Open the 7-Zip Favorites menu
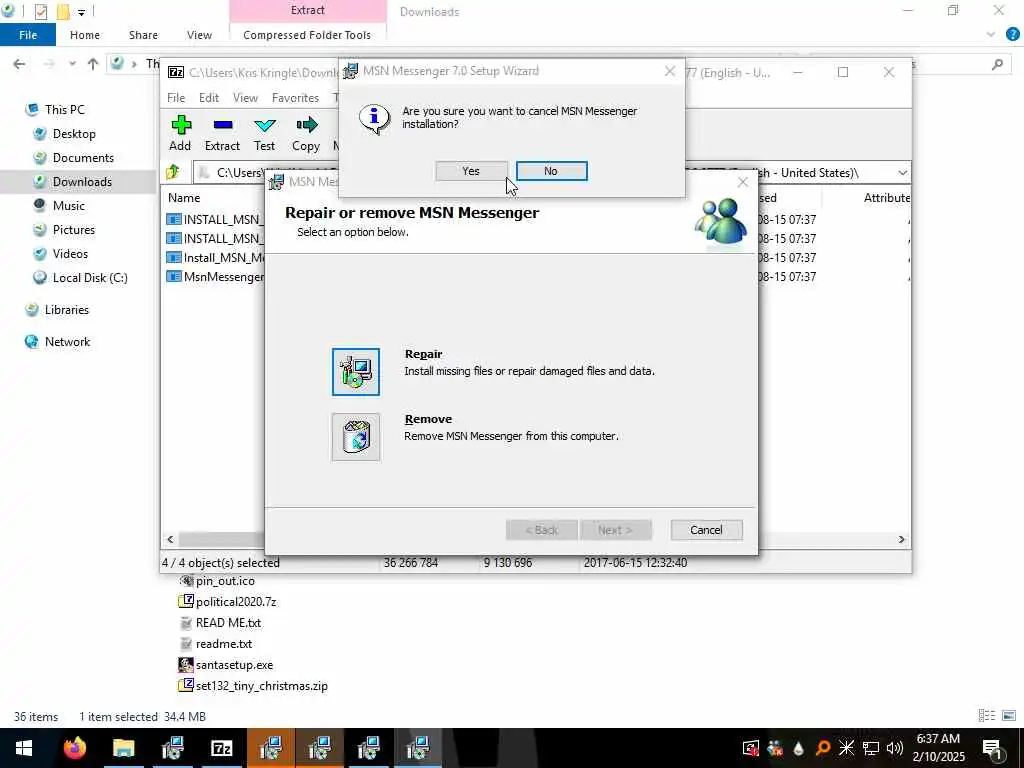The width and height of the screenshot is (1024, 768). [295, 98]
